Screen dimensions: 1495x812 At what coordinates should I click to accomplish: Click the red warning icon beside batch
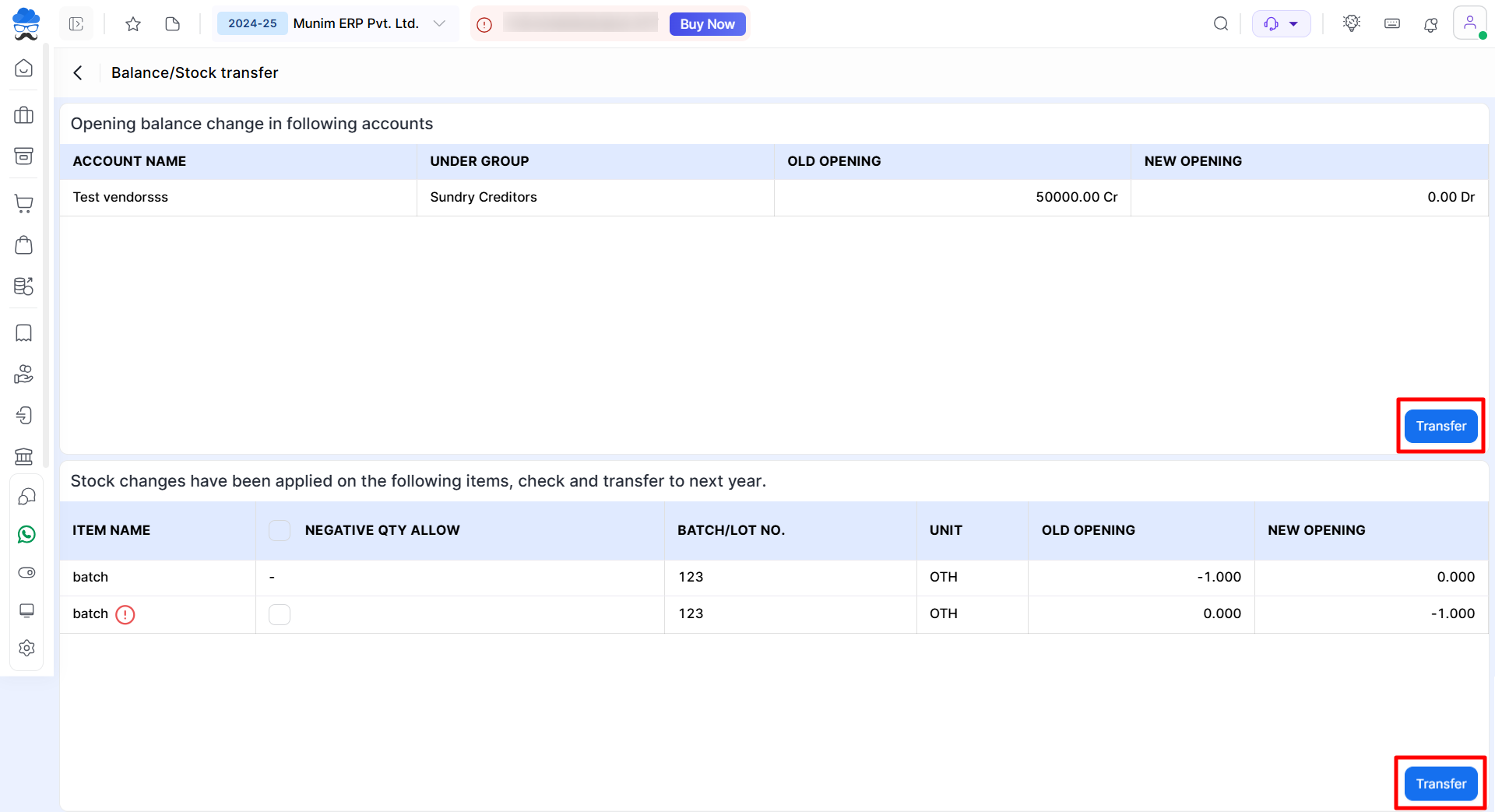(125, 614)
